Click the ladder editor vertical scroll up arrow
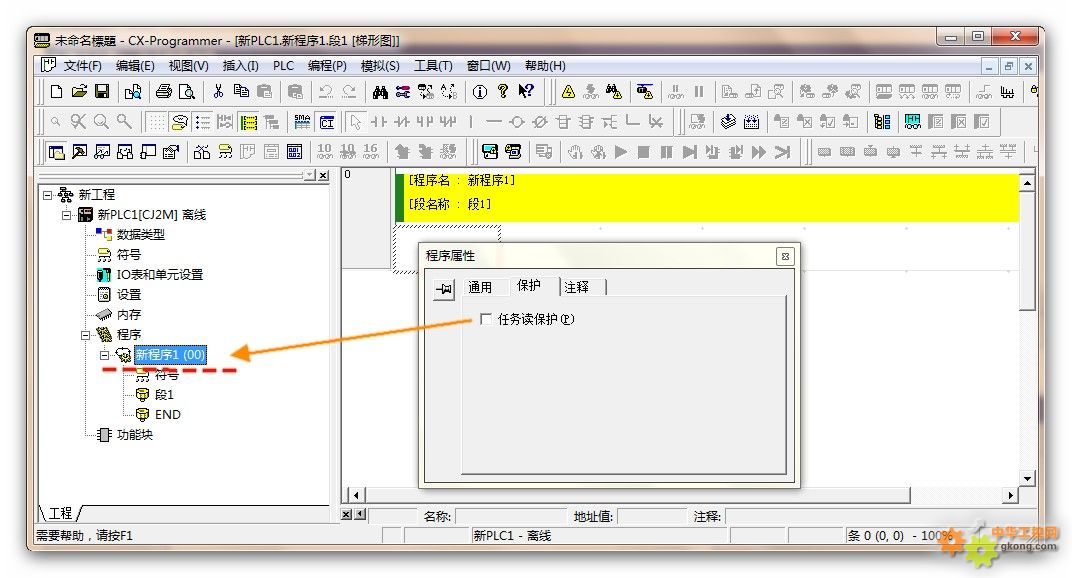This screenshot has height=578, width=1072. (1027, 183)
